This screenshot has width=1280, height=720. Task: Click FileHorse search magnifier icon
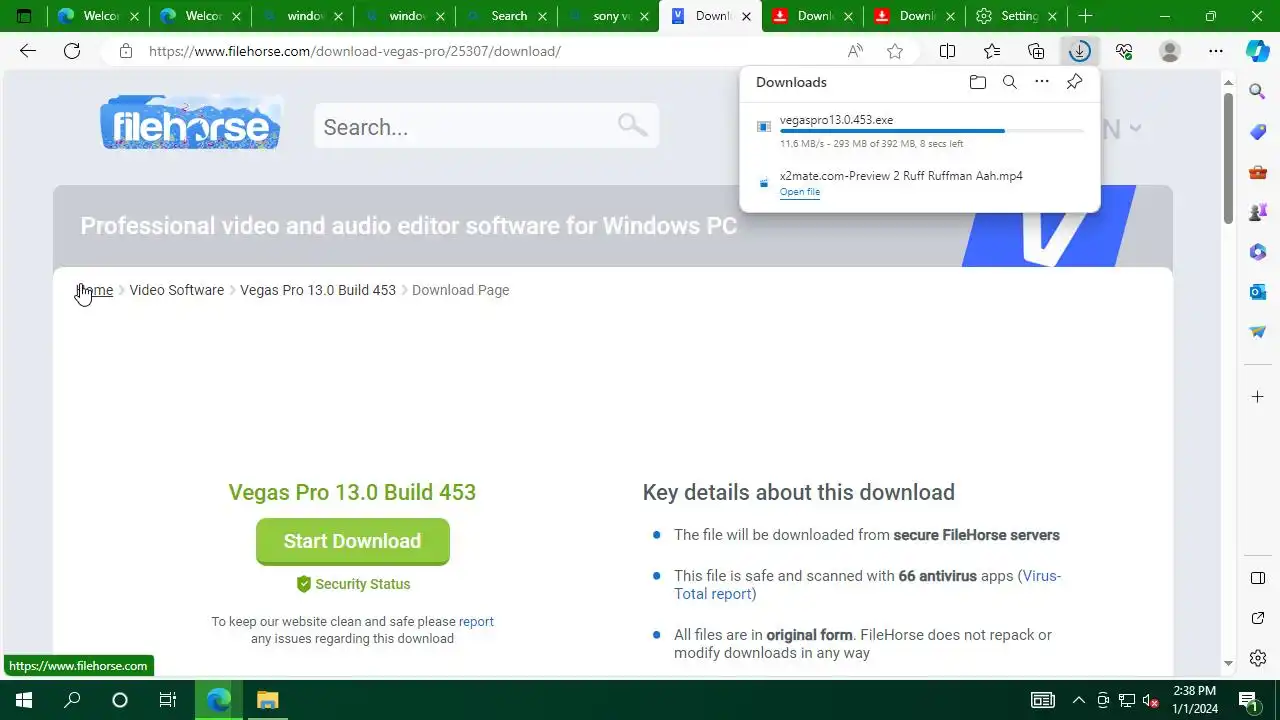coord(632,125)
